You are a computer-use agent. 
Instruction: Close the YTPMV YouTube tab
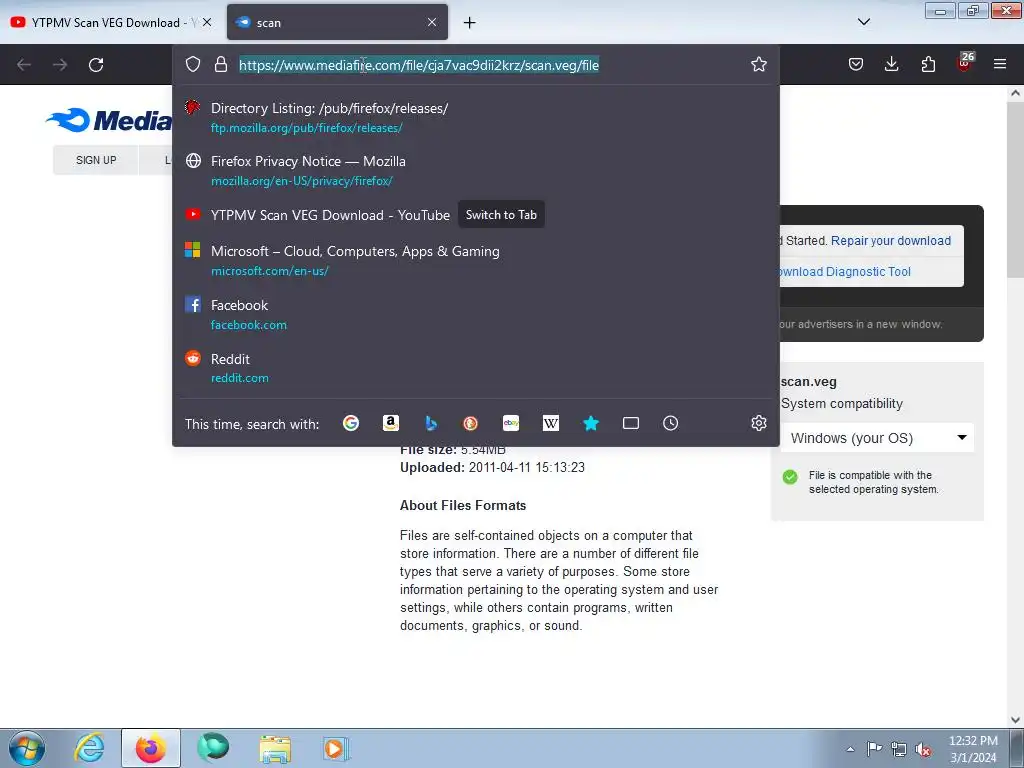point(207,22)
